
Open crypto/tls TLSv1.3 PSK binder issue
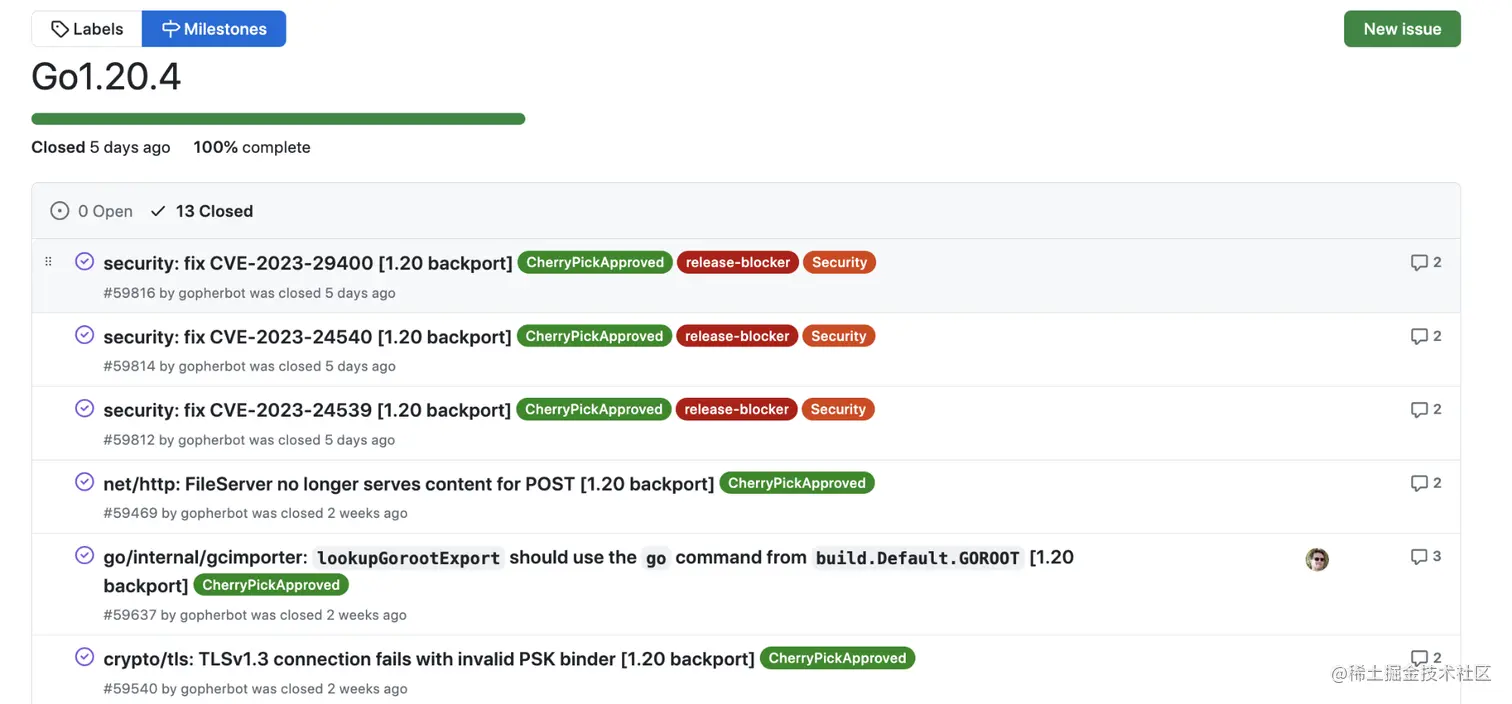429,659
